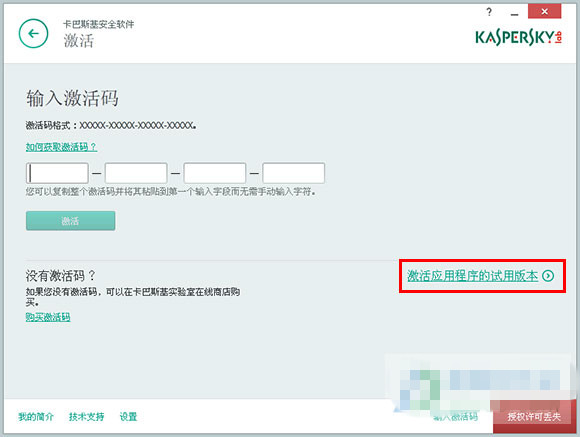
Task: Select the fourth activation code box
Action: [294, 173]
